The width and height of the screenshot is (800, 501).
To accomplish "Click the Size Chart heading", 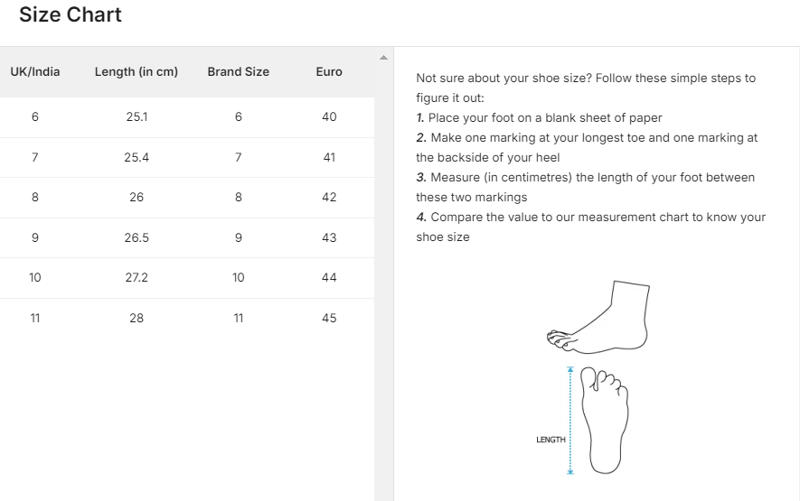I will click(x=70, y=15).
